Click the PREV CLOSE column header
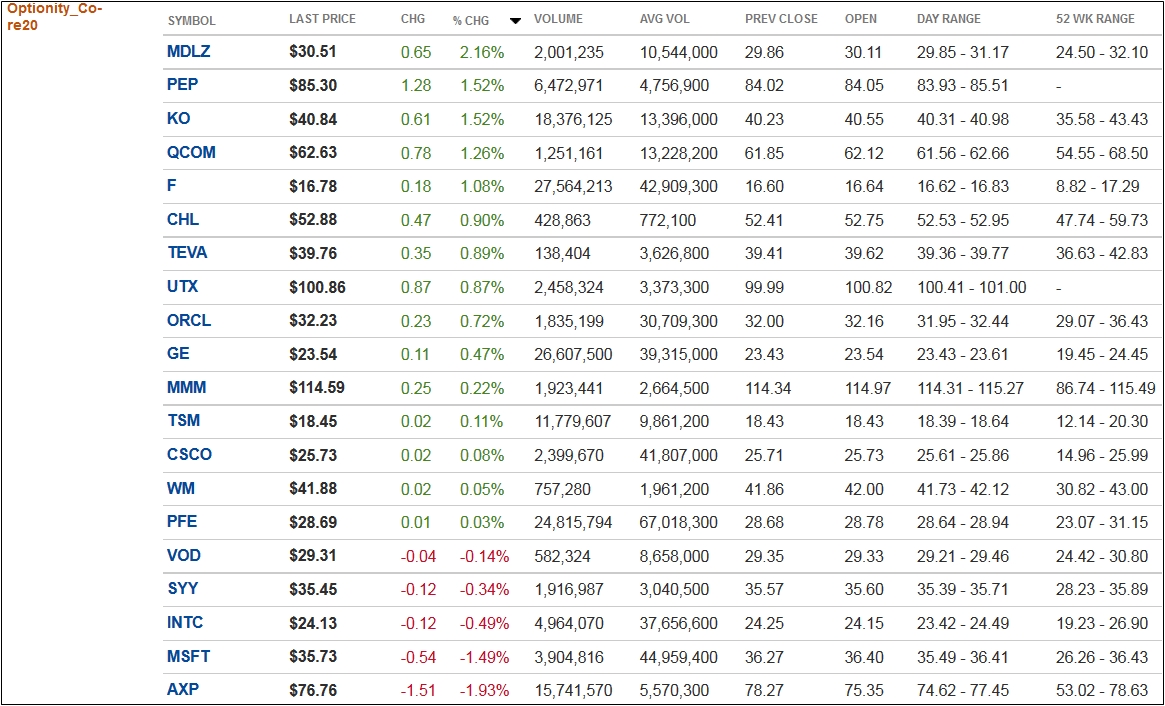Image resolution: width=1165 pixels, height=706 pixels. (781, 19)
